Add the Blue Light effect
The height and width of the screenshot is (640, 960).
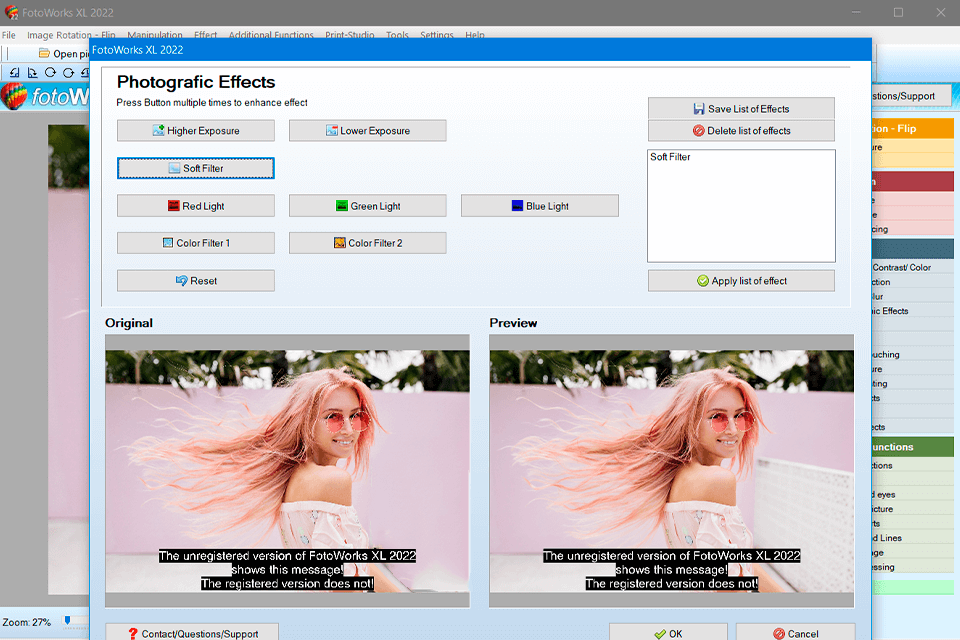tap(539, 206)
